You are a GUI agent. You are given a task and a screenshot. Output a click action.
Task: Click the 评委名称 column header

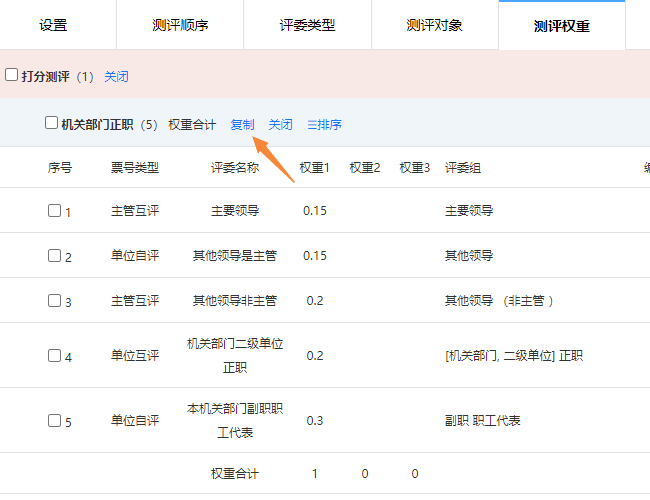click(235, 168)
